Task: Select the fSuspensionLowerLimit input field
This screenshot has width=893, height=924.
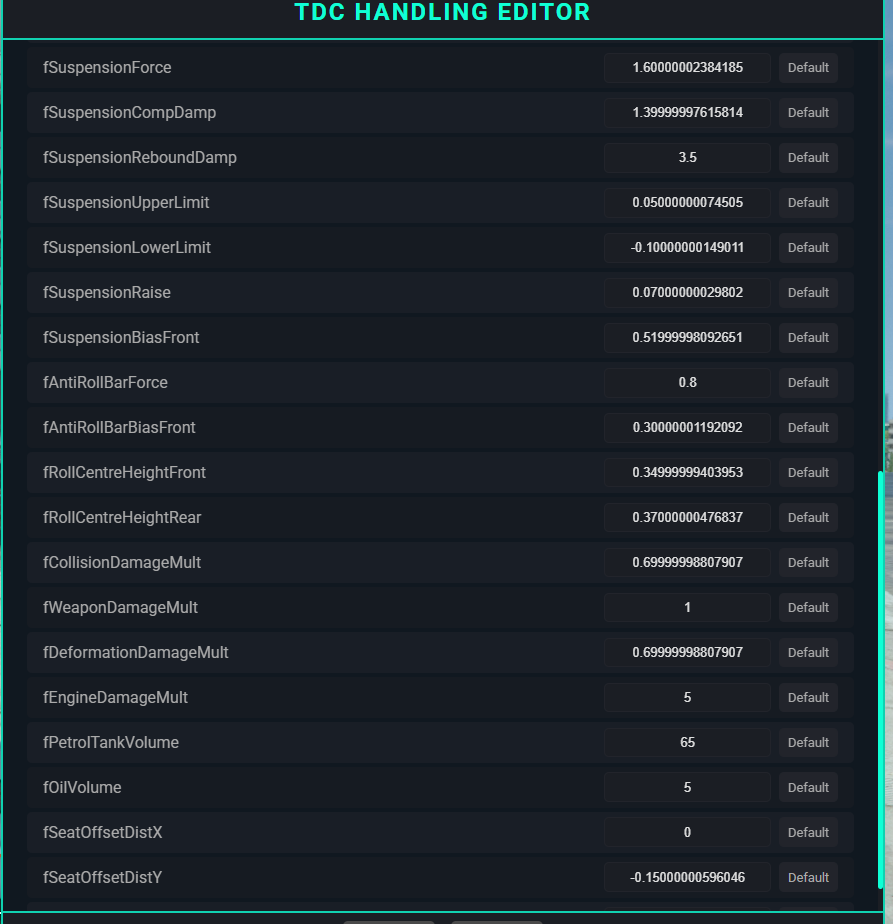Action: point(687,248)
